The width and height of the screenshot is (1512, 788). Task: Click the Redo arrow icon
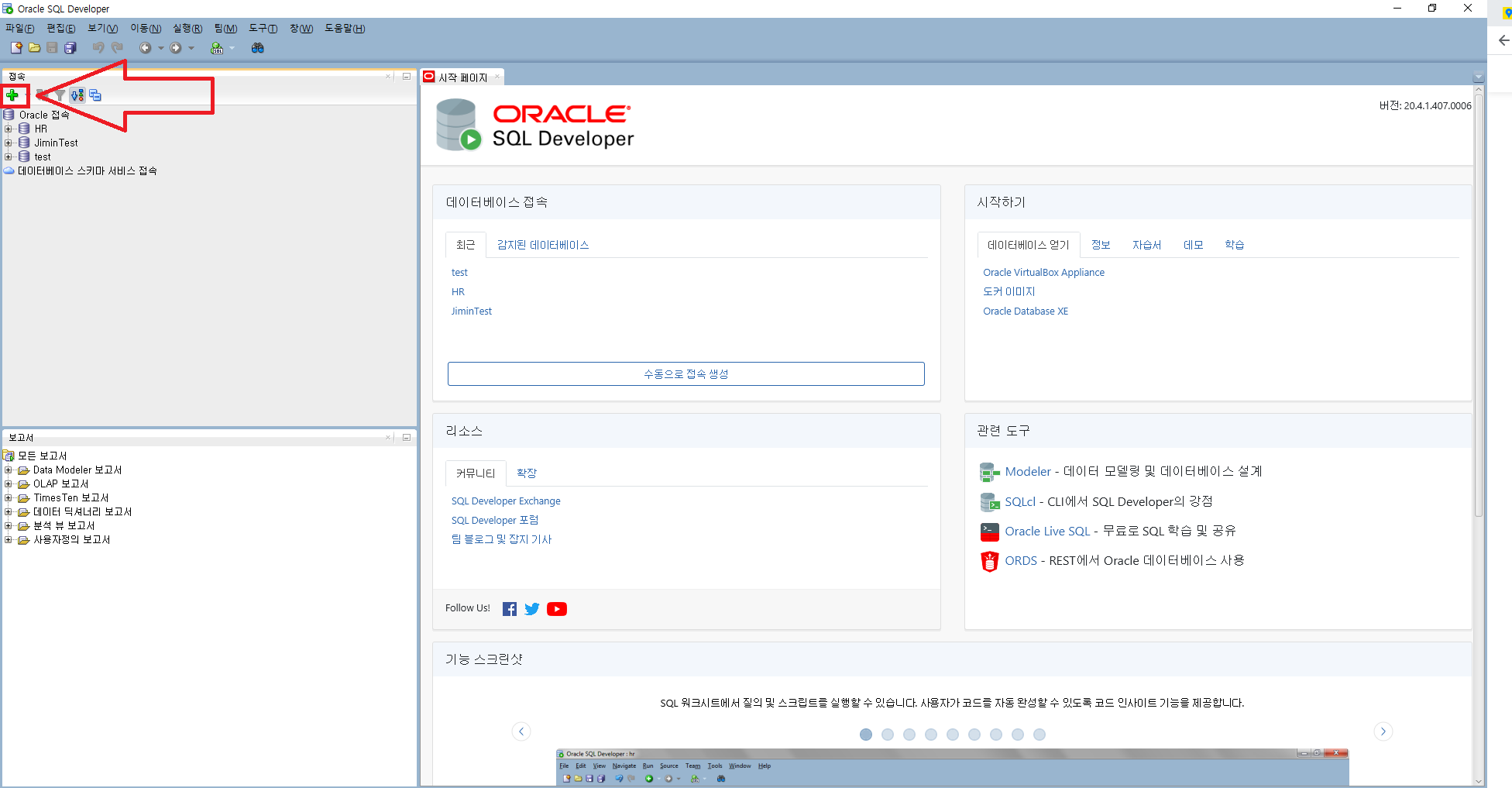[x=117, y=48]
